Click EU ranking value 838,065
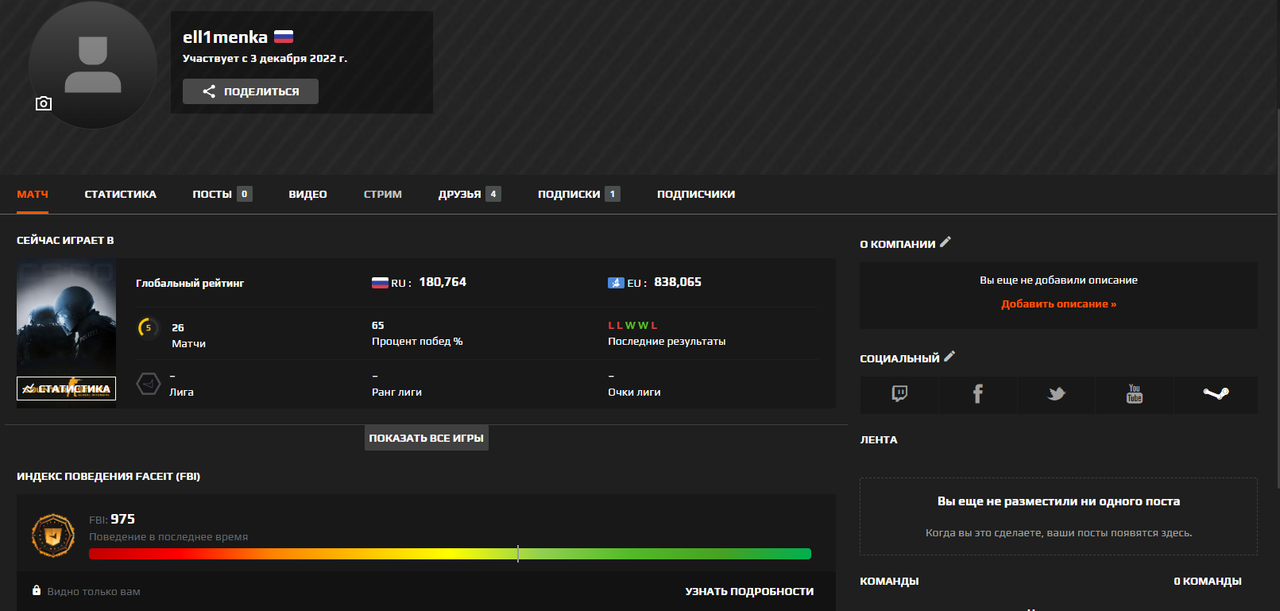The width and height of the screenshot is (1280, 611). [x=678, y=282]
